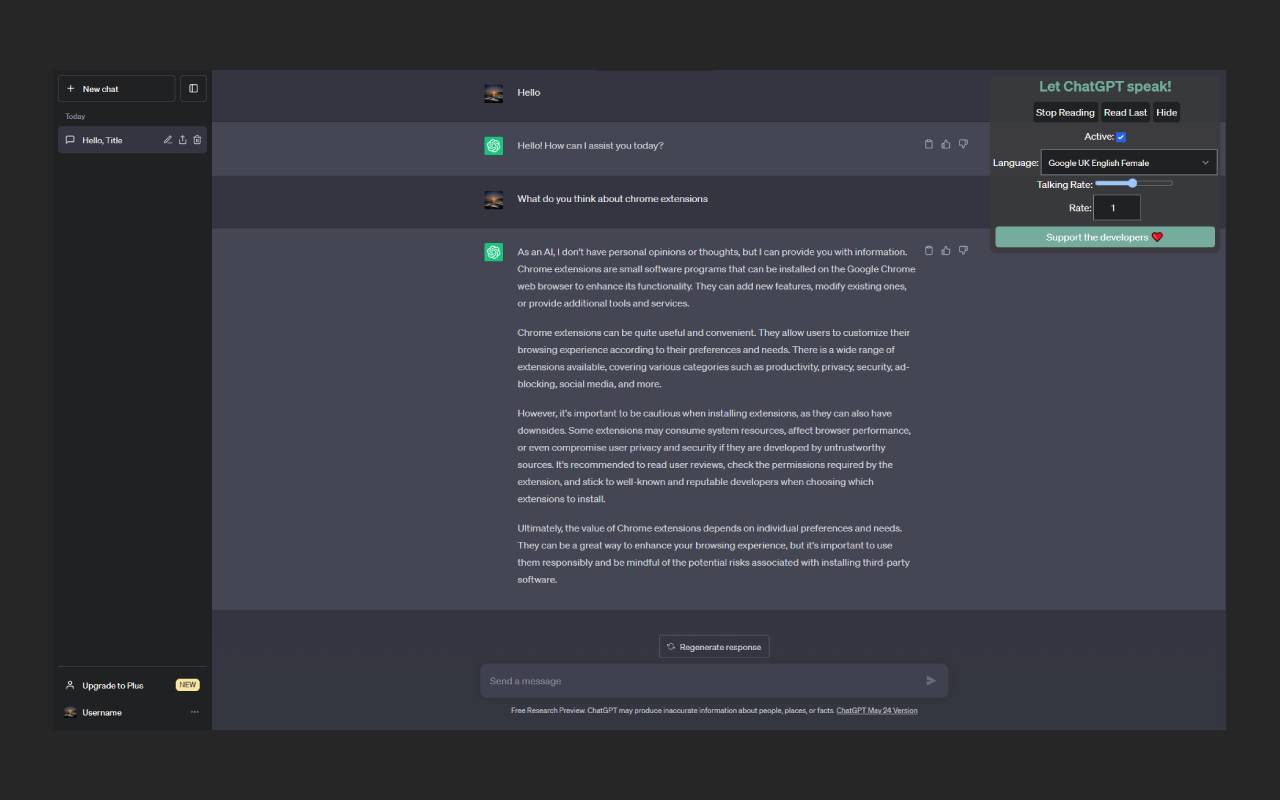Click the 'Let ChatGPT speak!' heading
This screenshot has width=1280, height=800.
point(1105,86)
